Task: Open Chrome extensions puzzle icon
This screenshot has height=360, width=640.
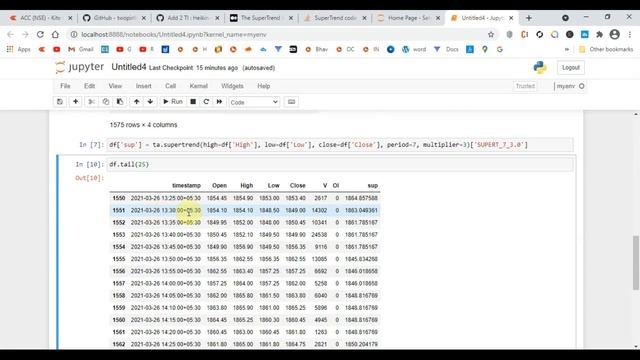Action: (599, 35)
